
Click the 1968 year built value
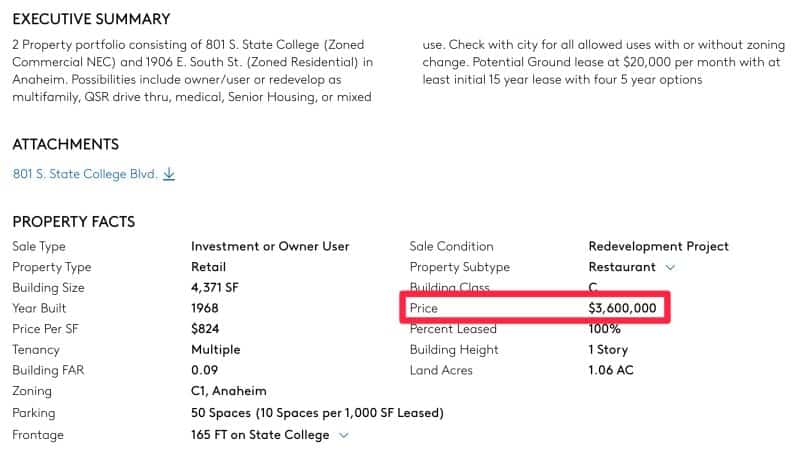click(x=205, y=308)
